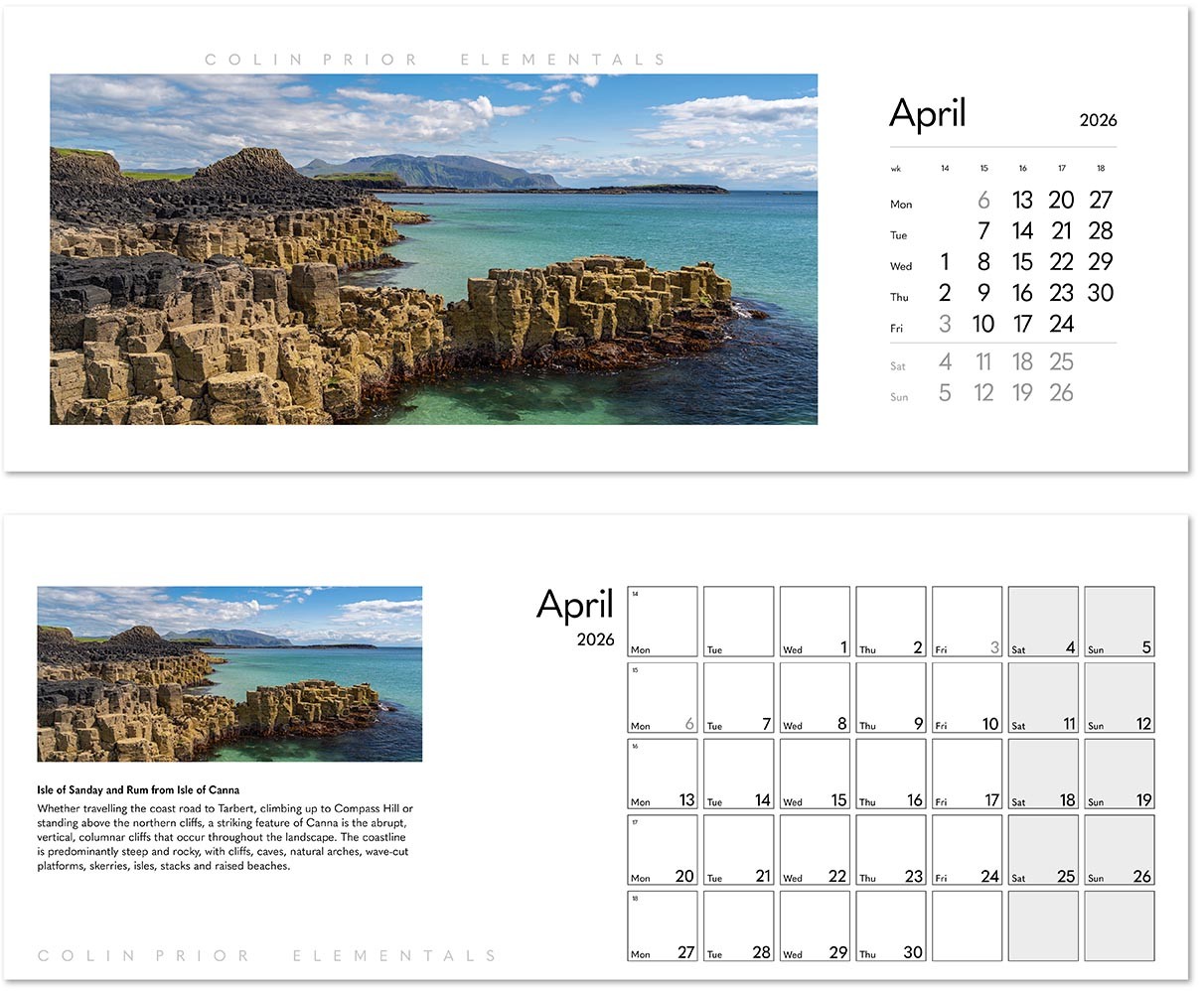Image resolution: width=1204 pixels, height=991 pixels.
Task: Select Sunday April 12 grid cell
Action: 1119,697
